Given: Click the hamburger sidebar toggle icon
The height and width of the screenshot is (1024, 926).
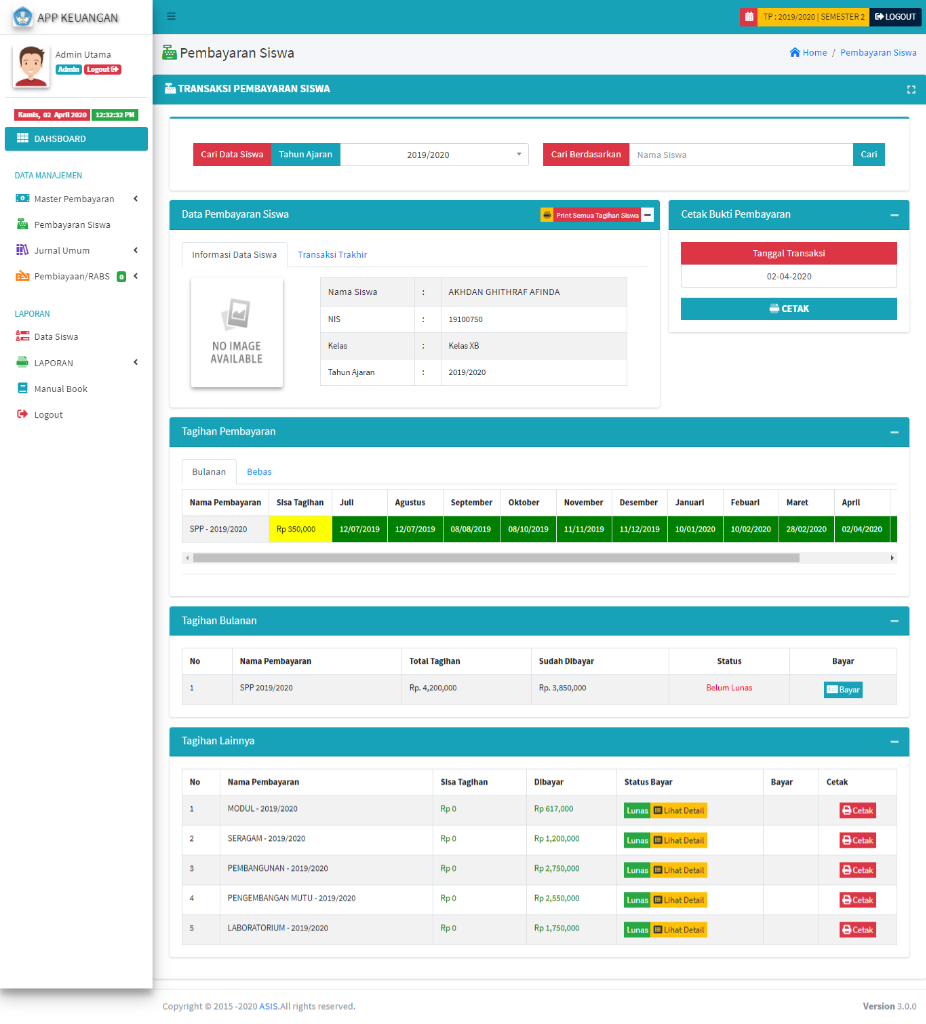Looking at the screenshot, I should pos(171,17).
